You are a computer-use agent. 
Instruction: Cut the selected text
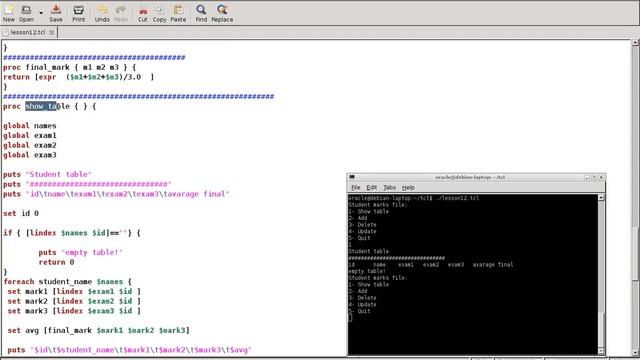(142, 13)
